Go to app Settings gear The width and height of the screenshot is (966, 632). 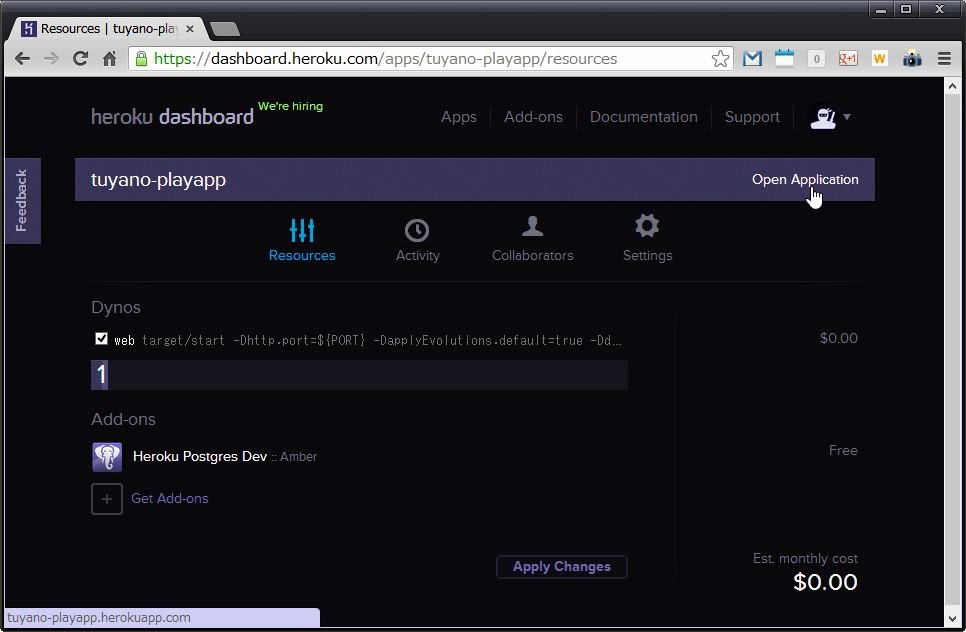pos(647,227)
